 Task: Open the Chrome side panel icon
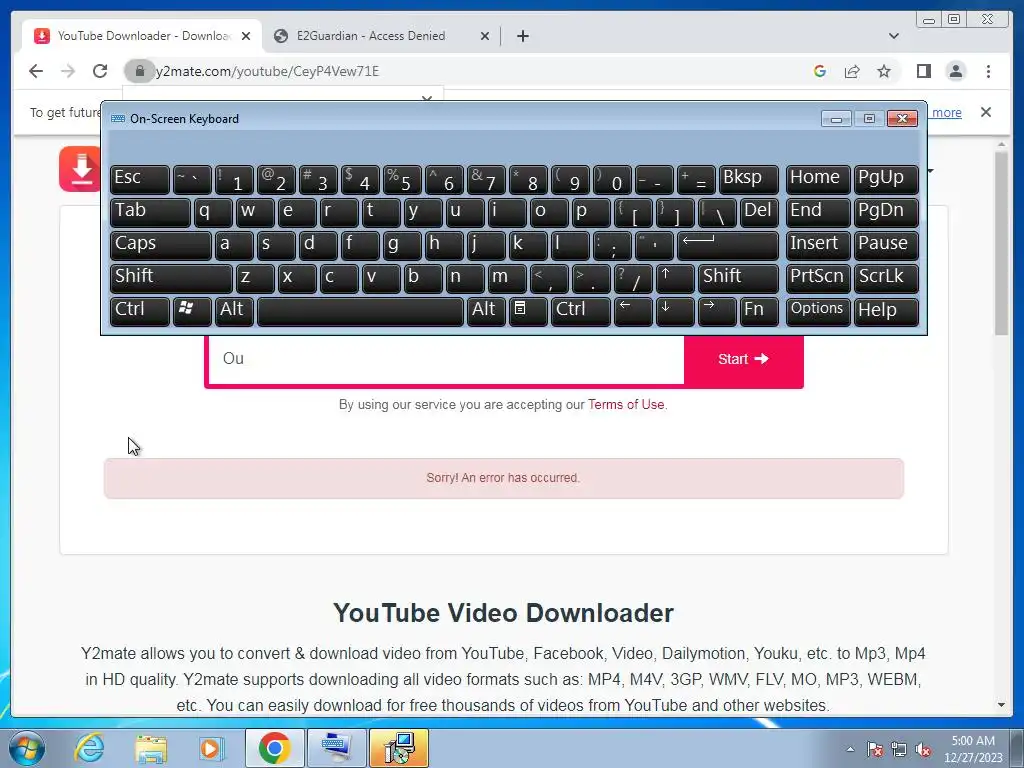923,71
